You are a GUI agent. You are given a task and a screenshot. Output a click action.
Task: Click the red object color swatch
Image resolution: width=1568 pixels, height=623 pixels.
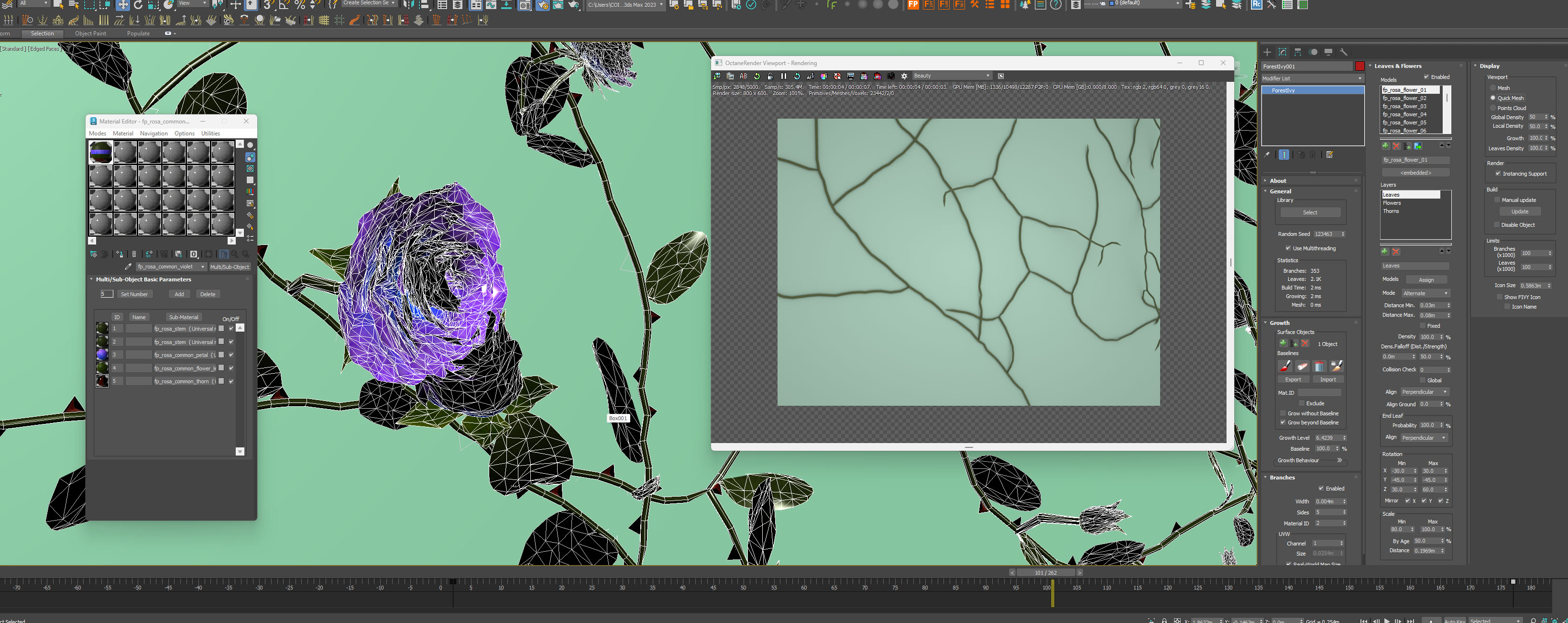1359,67
